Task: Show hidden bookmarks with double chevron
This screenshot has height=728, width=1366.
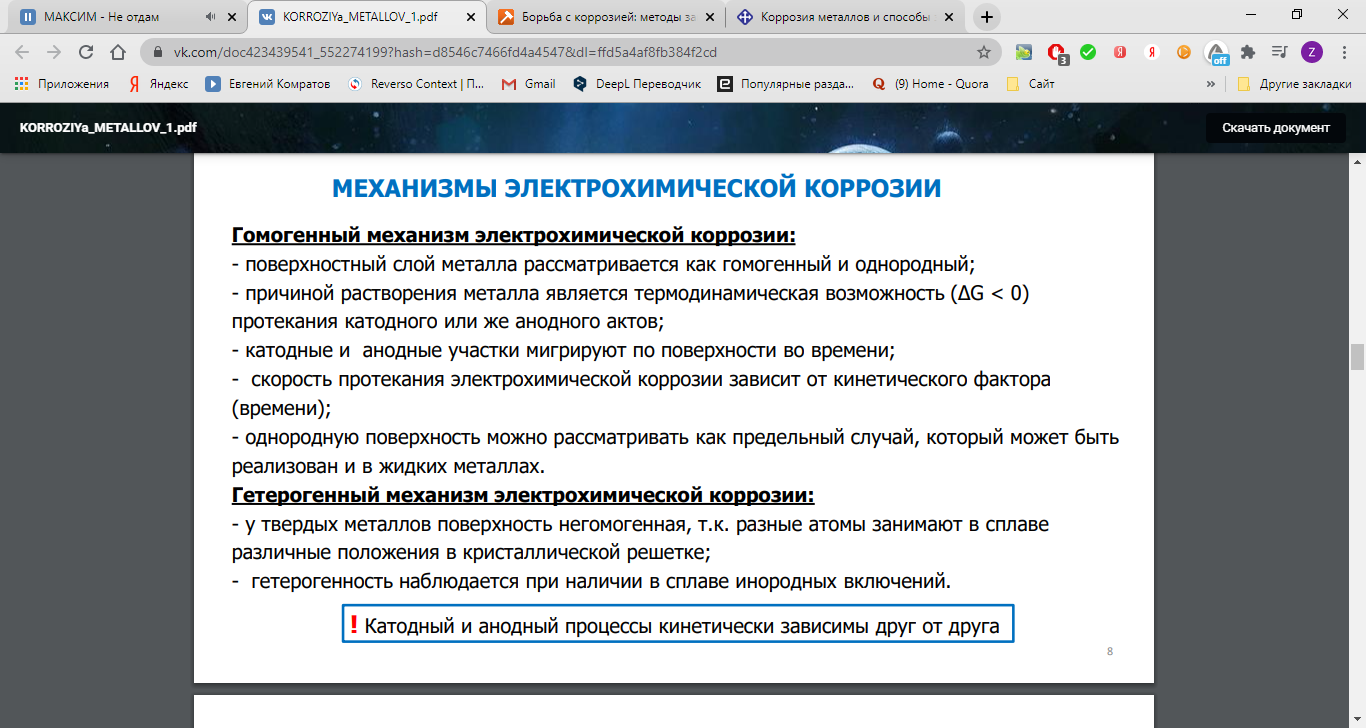Action: [x=1211, y=84]
